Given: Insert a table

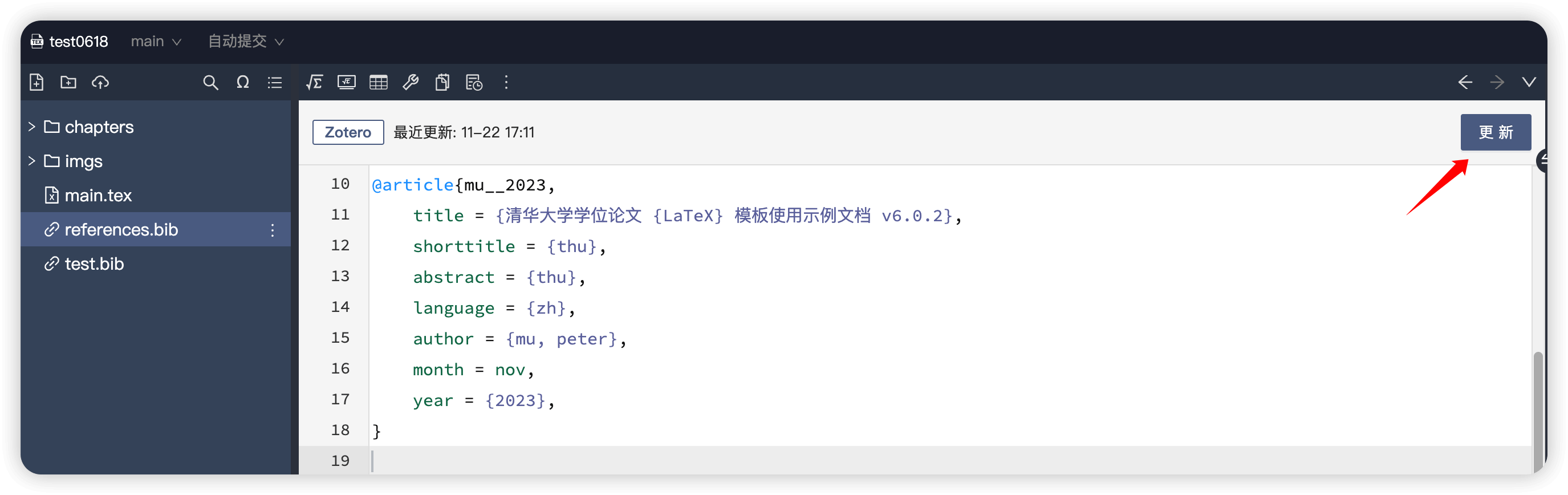Looking at the screenshot, I should click(378, 82).
